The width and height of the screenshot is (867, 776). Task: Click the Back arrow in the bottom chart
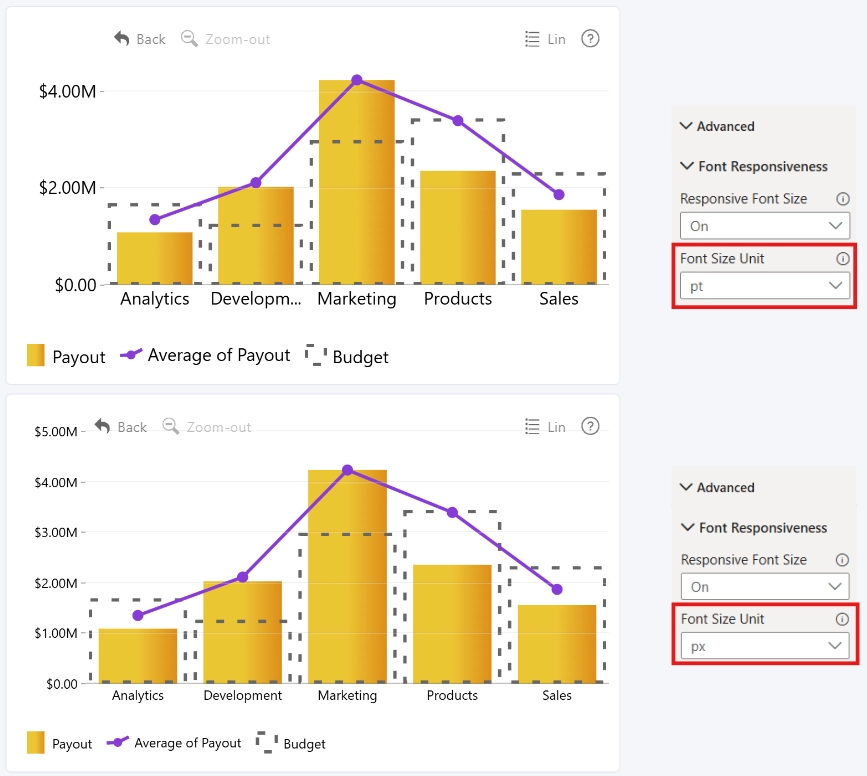pyautogui.click(x=103, y=426)
